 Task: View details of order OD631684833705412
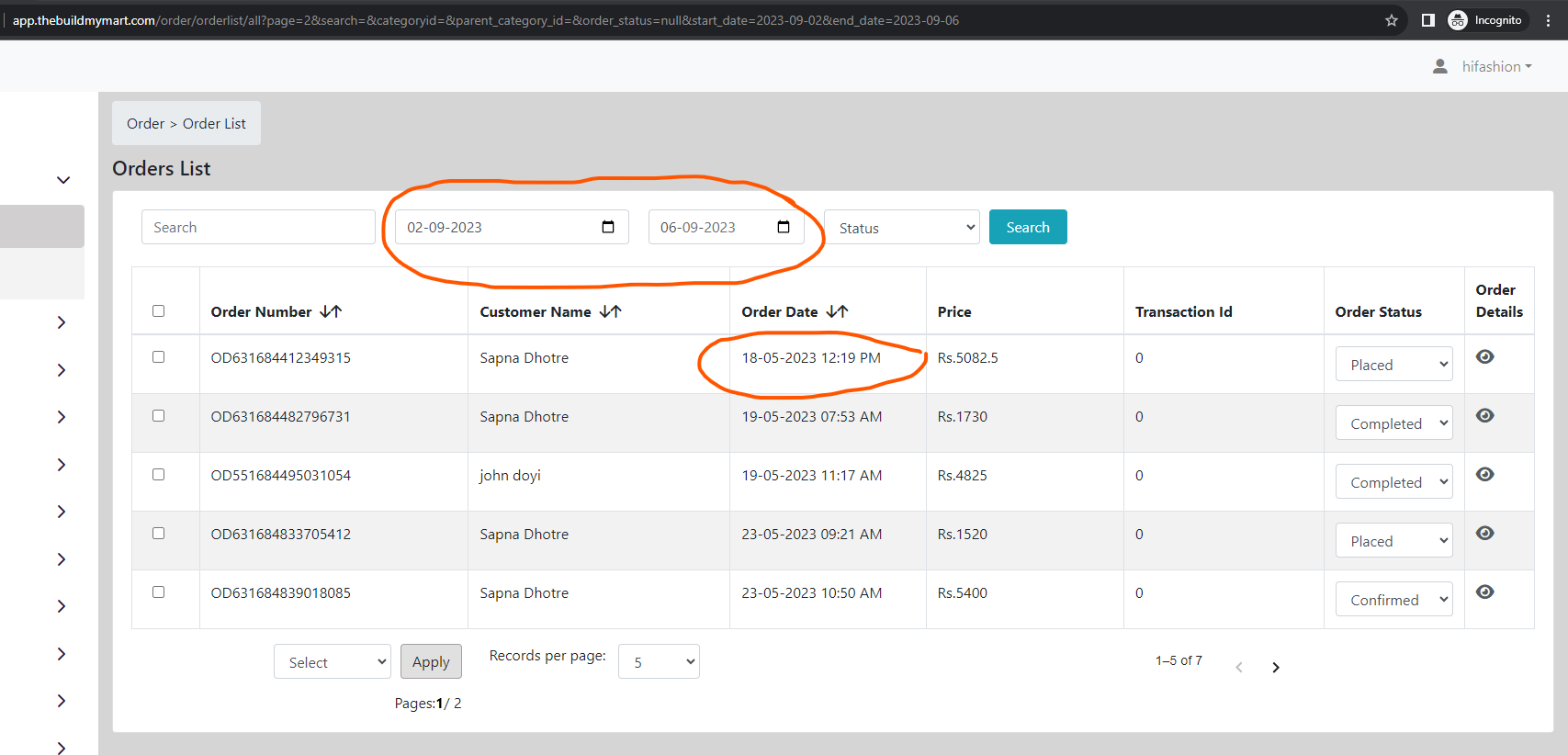(x=1484, y=534)
